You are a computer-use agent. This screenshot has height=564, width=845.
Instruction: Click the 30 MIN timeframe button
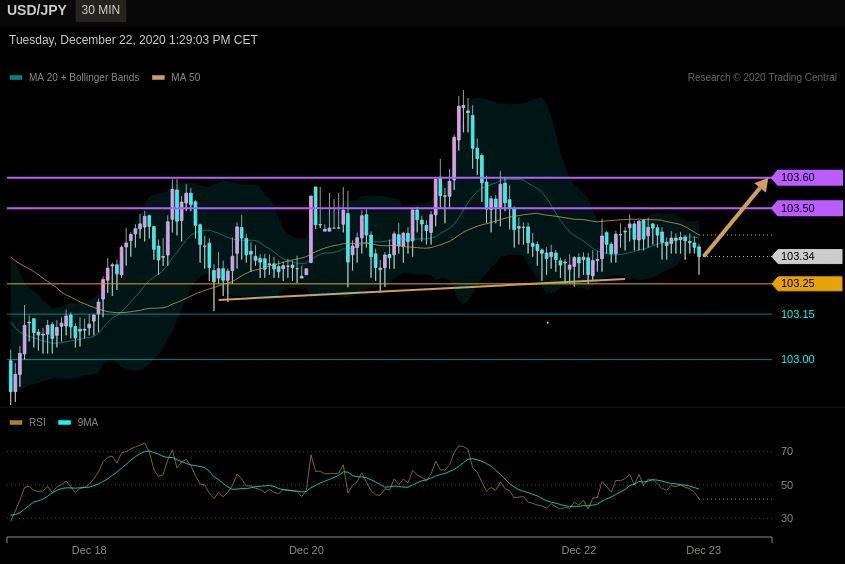(101, 10)
